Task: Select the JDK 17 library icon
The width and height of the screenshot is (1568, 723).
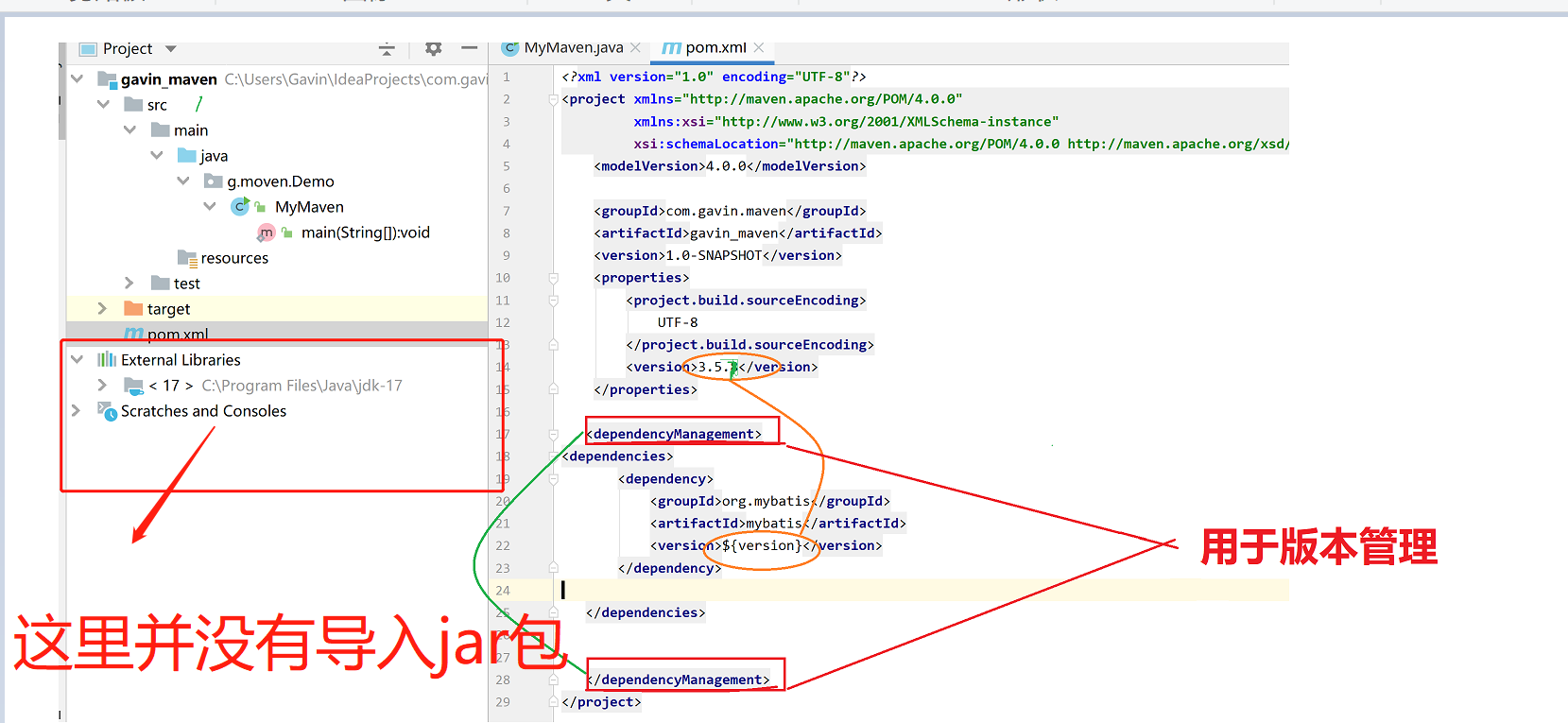Action: [x=133, y=385]
